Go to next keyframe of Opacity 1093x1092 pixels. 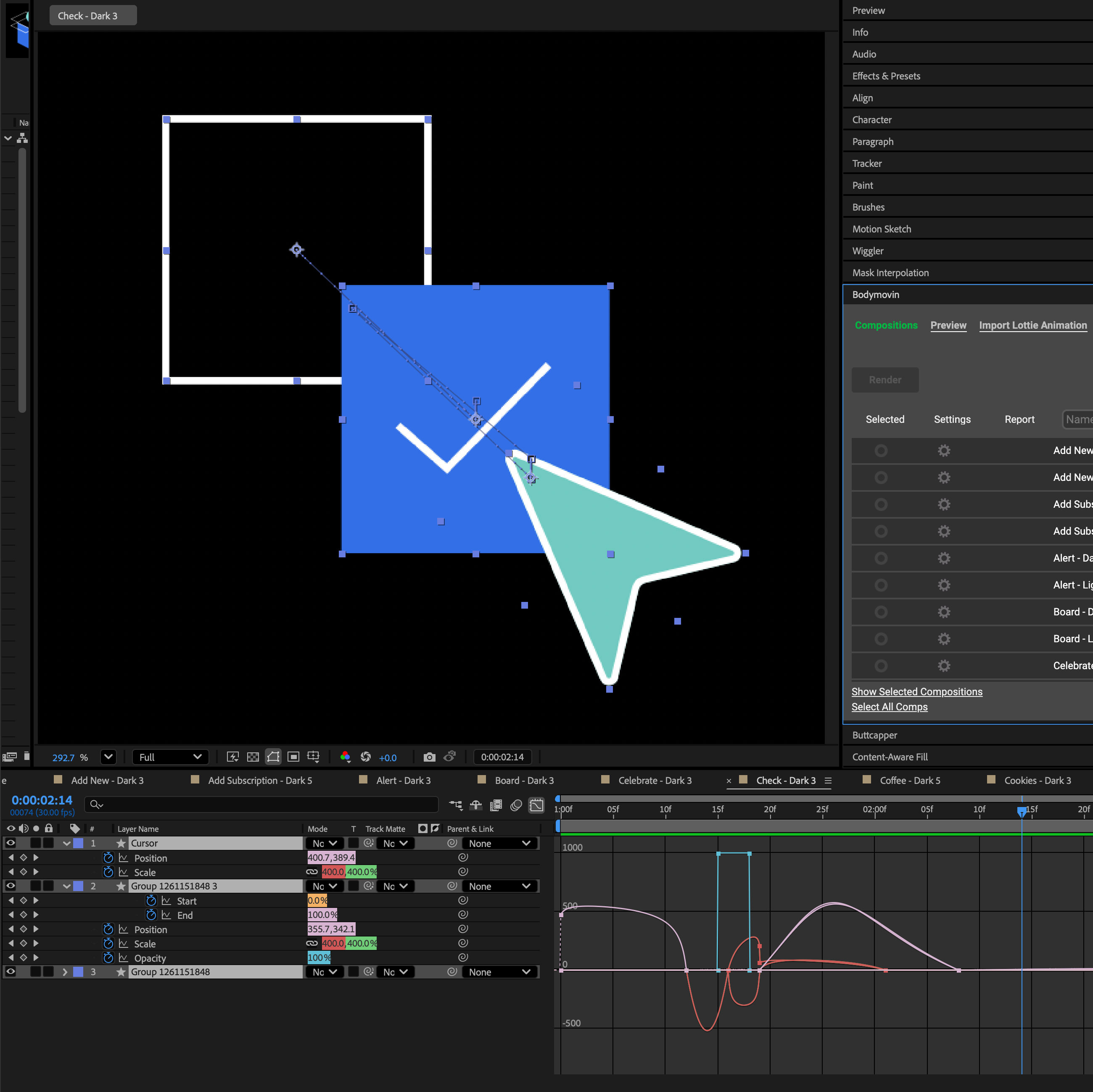point(36,958)
